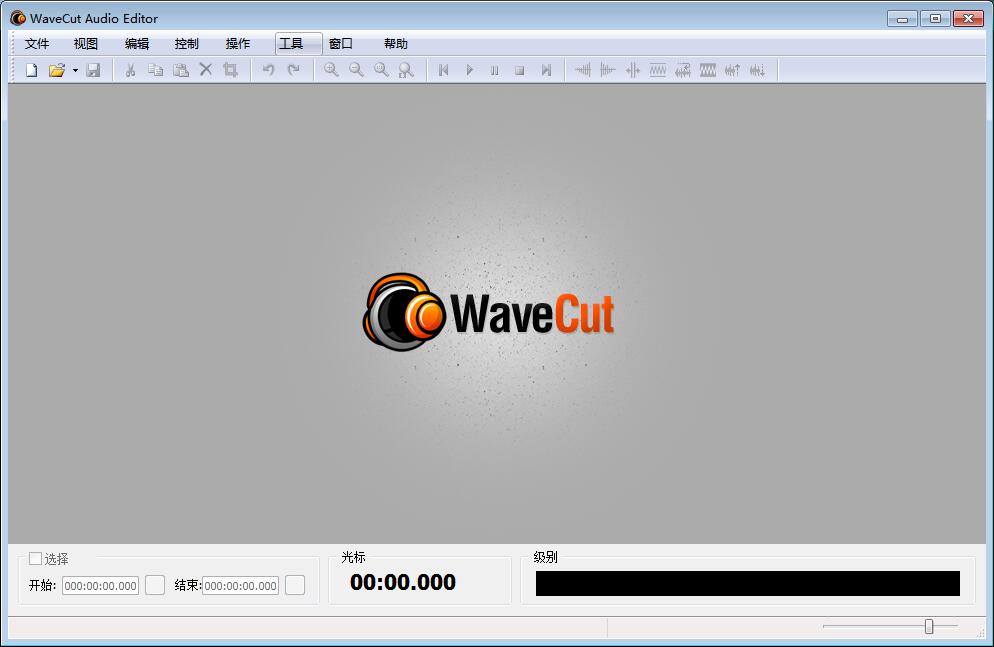The width and height of the screenshot is (994, 647).
Task: Click the bold zigzag wave effect icon
Action: click(707, 70)
